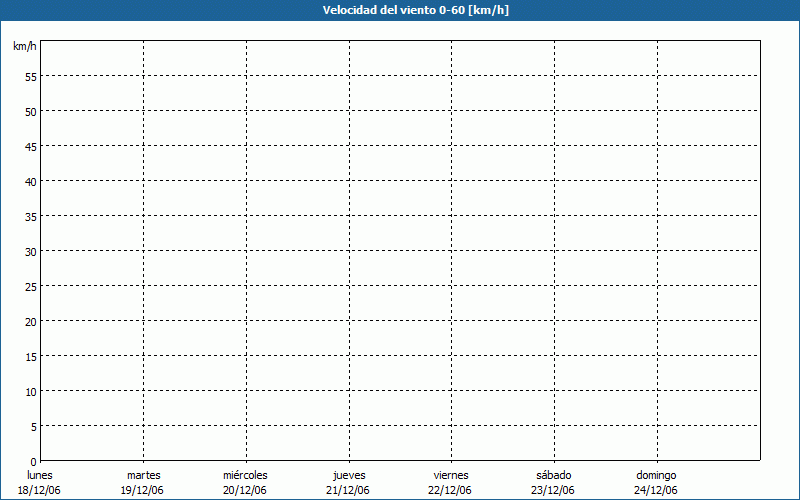Click the "martes" day label
This screenshot has height=500, width=800.
(143, 475)
